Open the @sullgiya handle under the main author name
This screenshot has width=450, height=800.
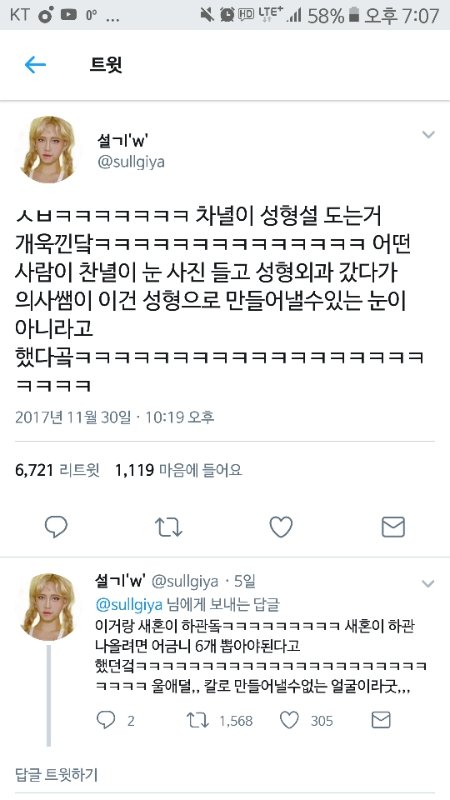tap(131, 162)
